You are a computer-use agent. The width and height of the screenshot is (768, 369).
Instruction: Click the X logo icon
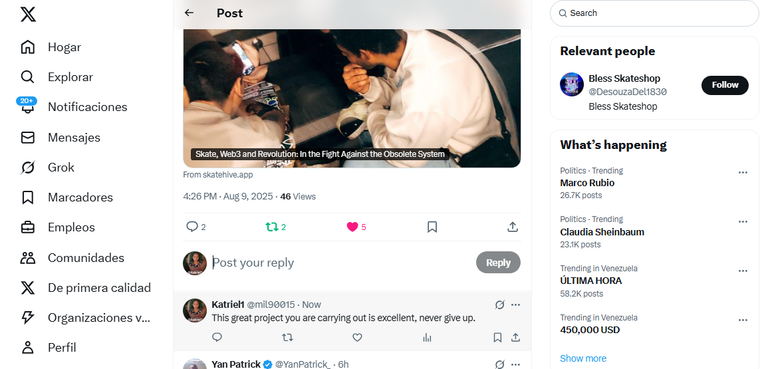pos(28,14)
